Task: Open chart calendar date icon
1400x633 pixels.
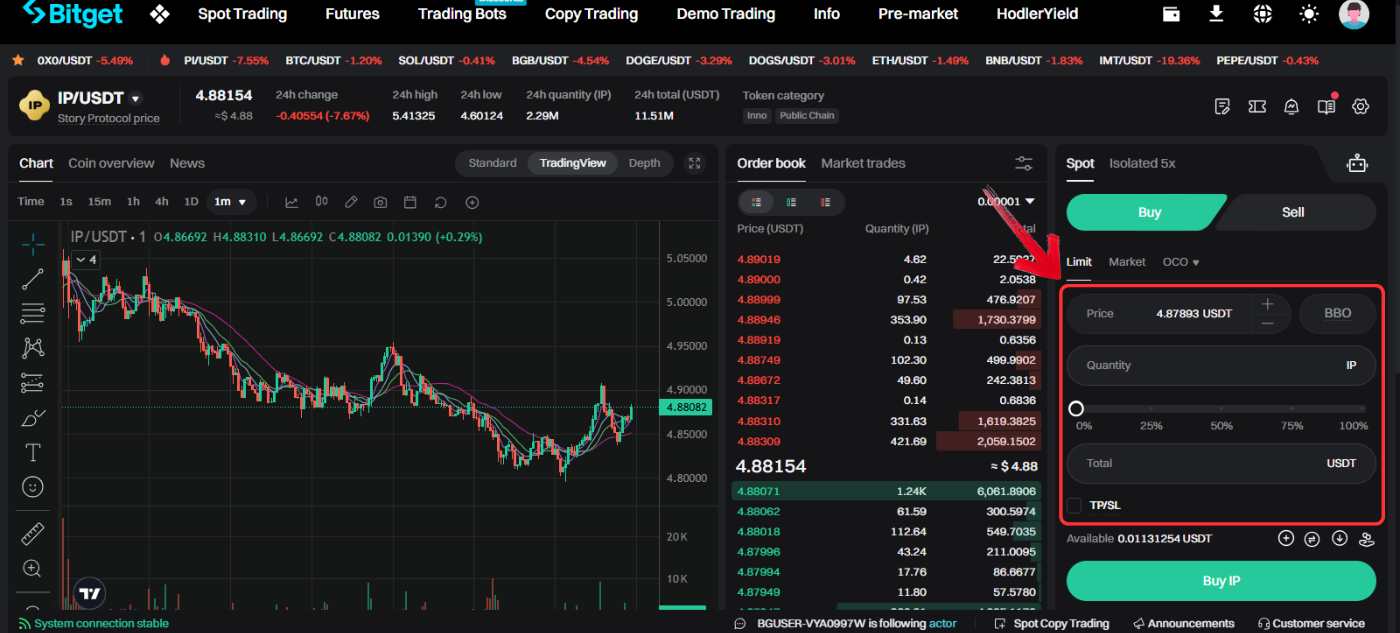Action: pos(410,202)
